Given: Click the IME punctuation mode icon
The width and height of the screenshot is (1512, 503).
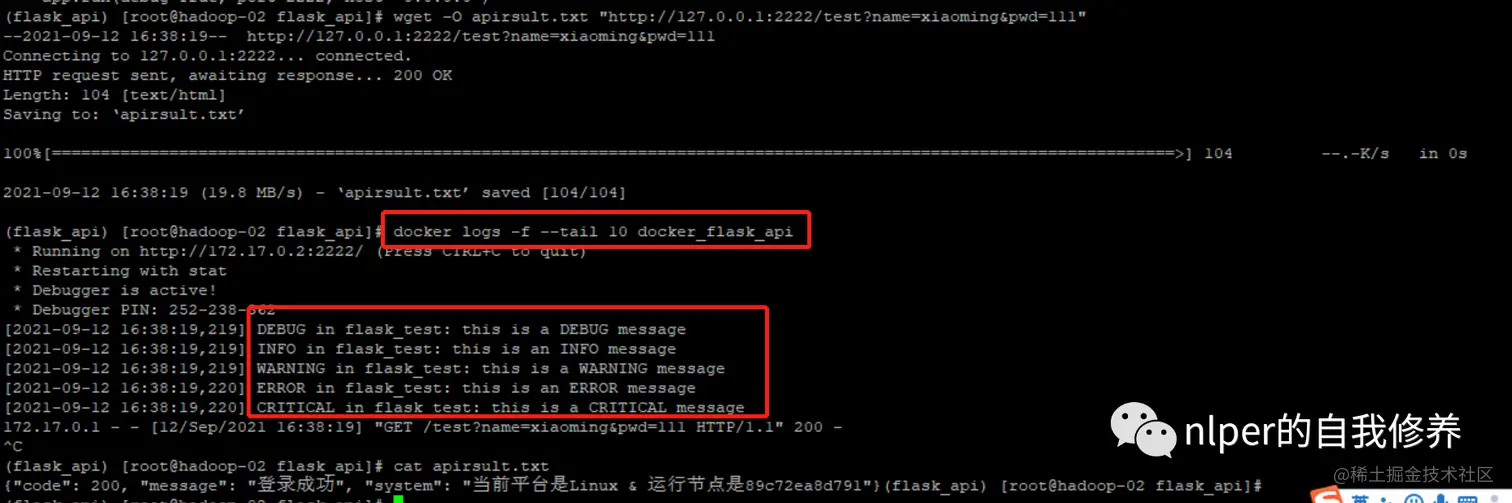Looking at the screenshot, I should point(1387,499).
